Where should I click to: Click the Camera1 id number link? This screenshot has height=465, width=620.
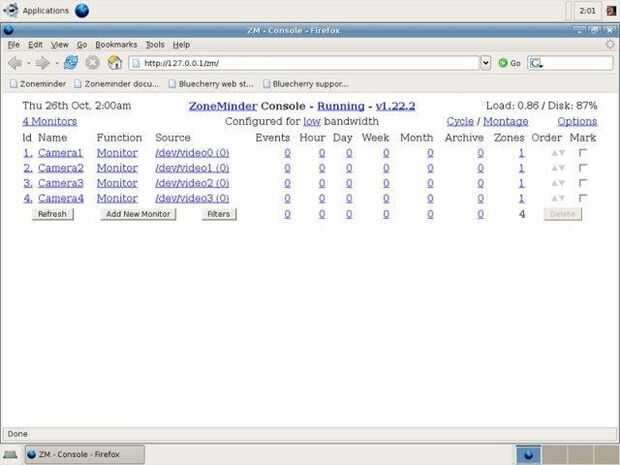28,153
